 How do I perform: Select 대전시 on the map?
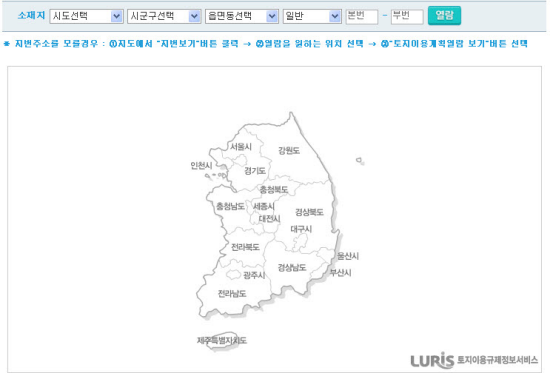(269, 219)
